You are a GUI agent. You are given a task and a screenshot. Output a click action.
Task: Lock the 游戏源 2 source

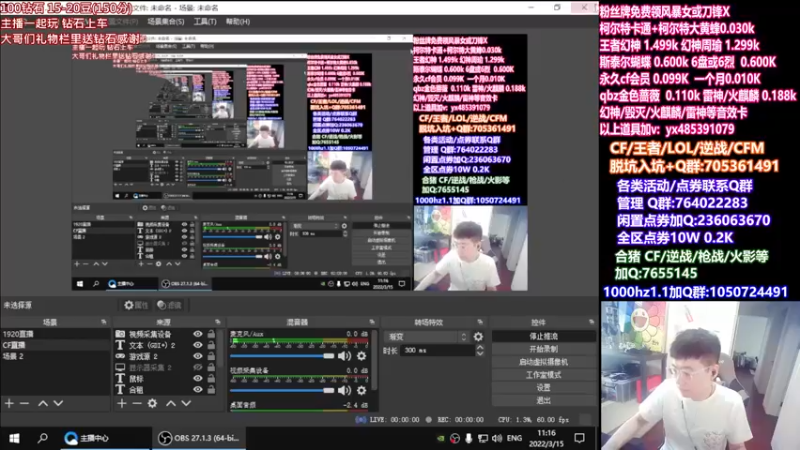[211, 356]
